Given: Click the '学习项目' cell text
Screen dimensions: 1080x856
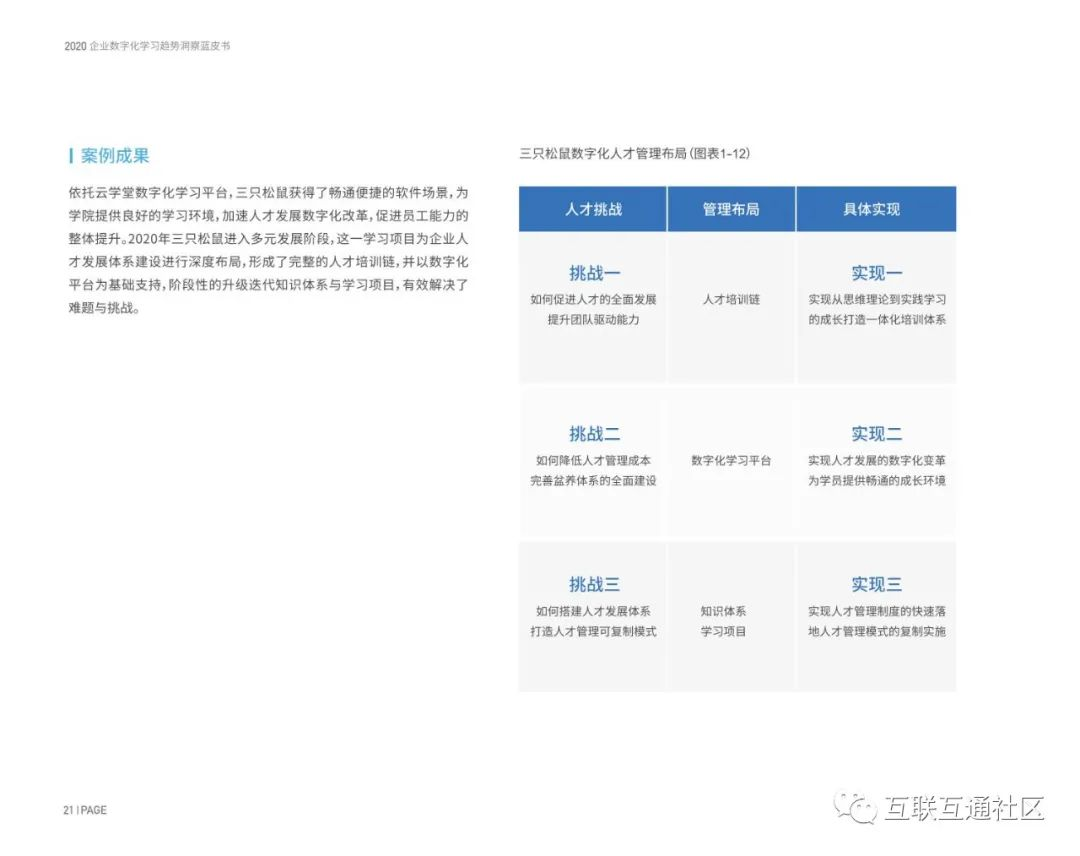Looking at the screenshot, I should 723,631.
